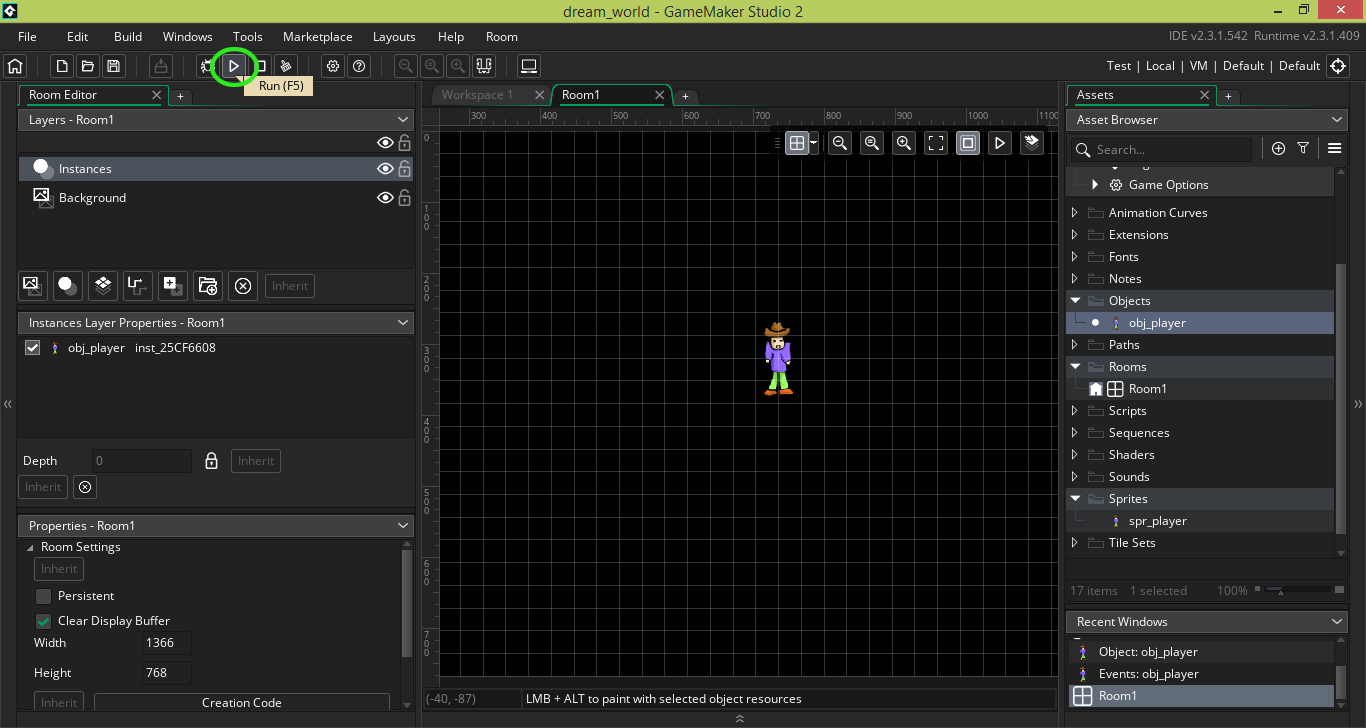Open target manager crosshair icon
Viewport: 1366px width, 728px height.
click(x=1338, y=66)
